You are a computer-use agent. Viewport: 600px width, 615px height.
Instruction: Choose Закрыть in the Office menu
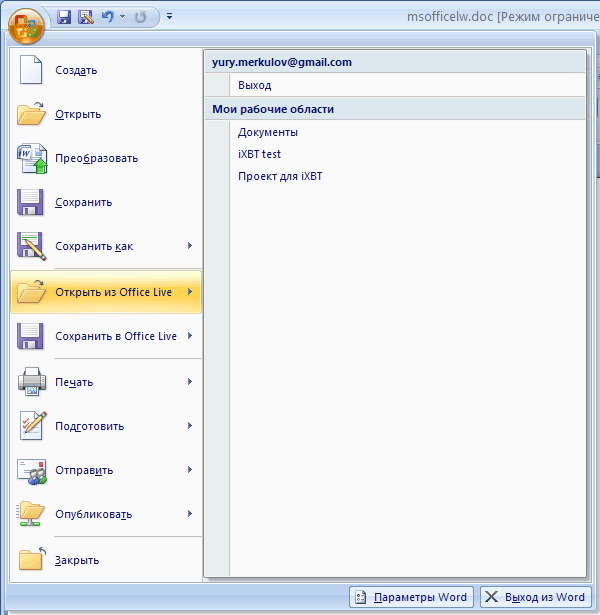pos(77,560)
